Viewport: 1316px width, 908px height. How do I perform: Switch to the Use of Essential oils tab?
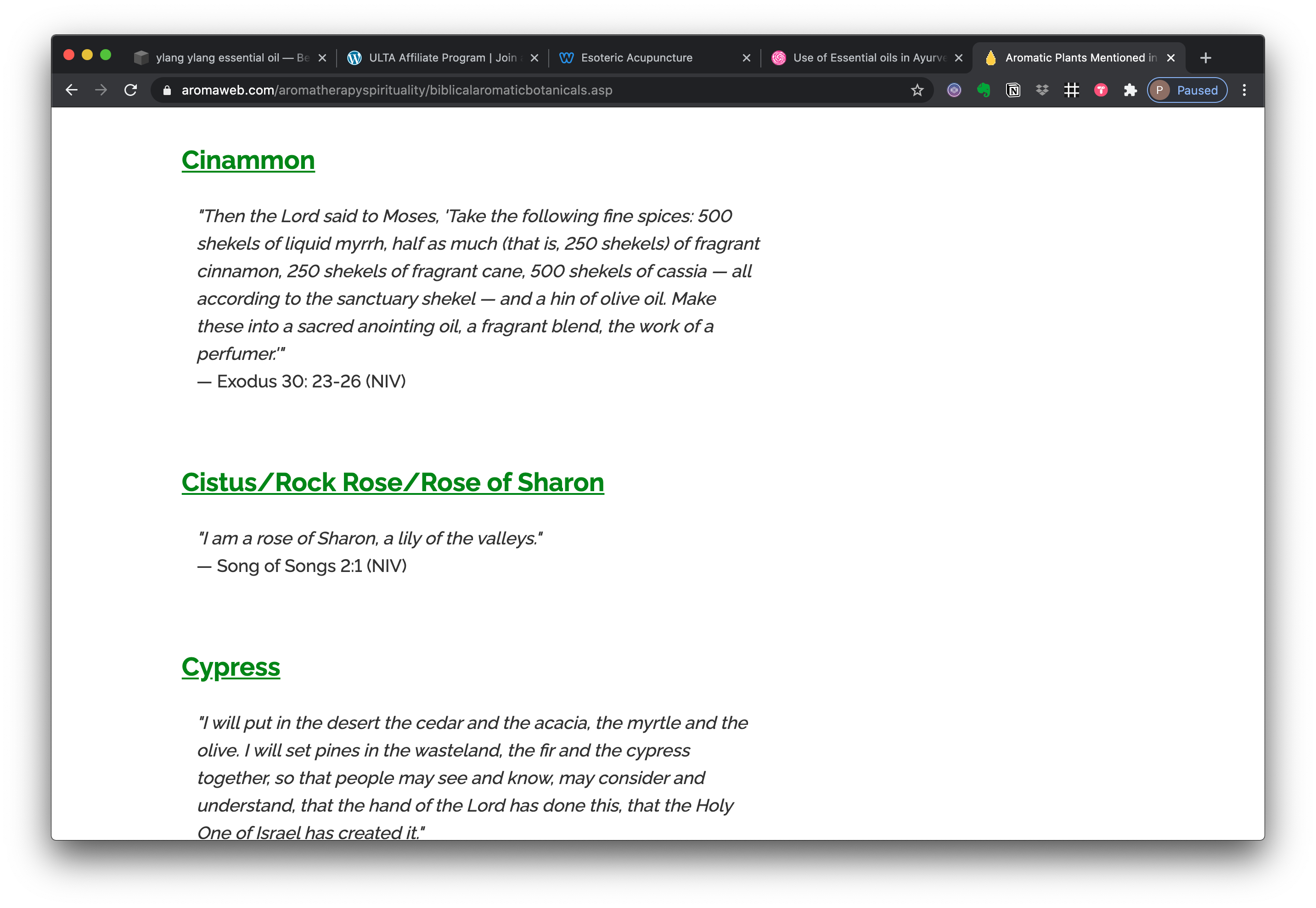point(866,57)
